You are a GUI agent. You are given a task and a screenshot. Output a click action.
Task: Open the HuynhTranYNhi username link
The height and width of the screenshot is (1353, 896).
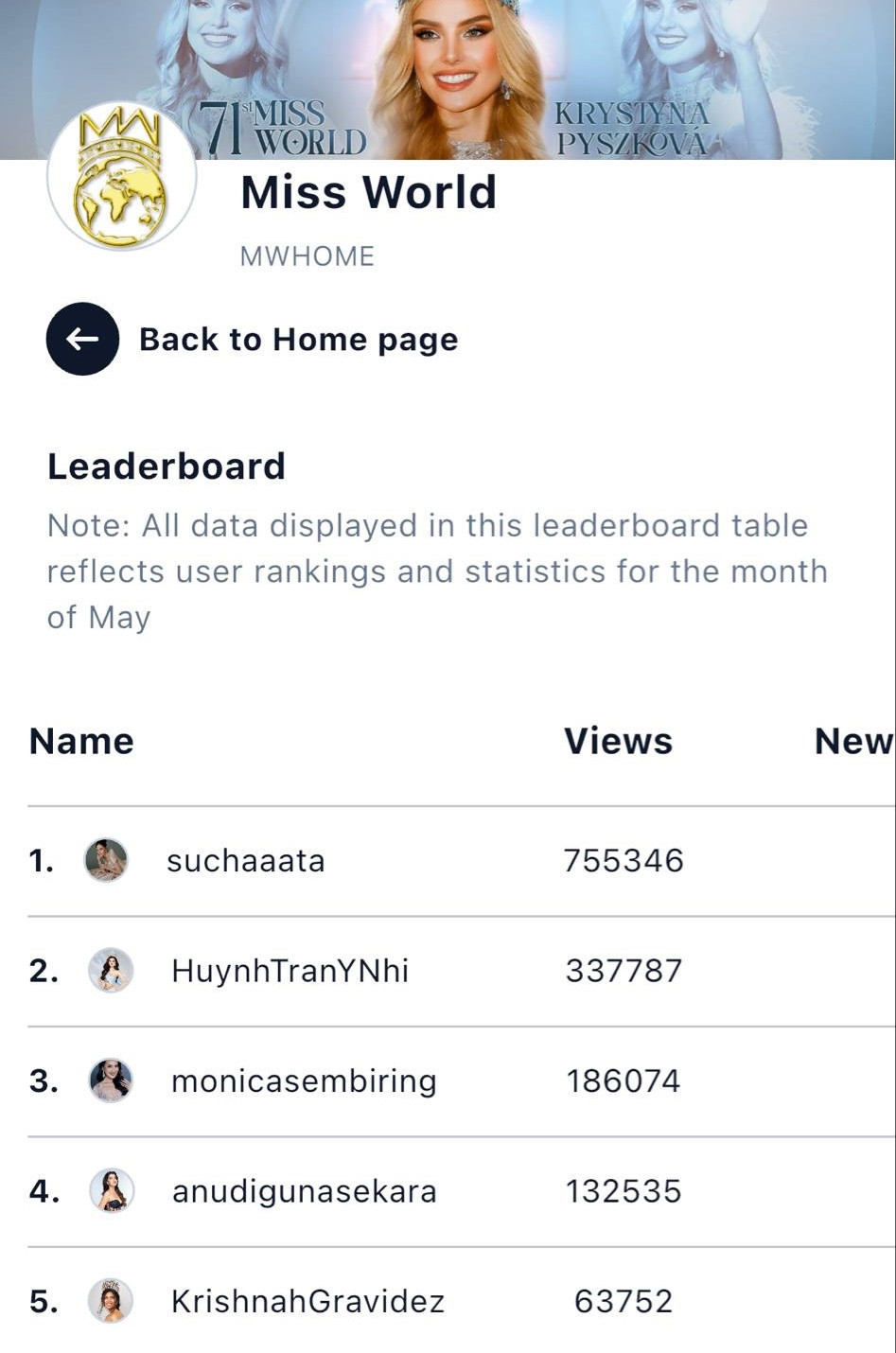pos(290,971)
